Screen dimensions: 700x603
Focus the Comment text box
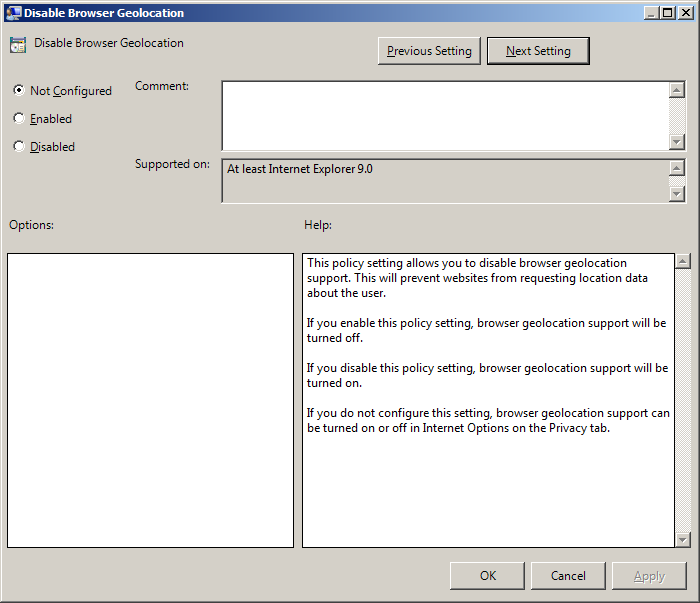[x=445, y=115]
